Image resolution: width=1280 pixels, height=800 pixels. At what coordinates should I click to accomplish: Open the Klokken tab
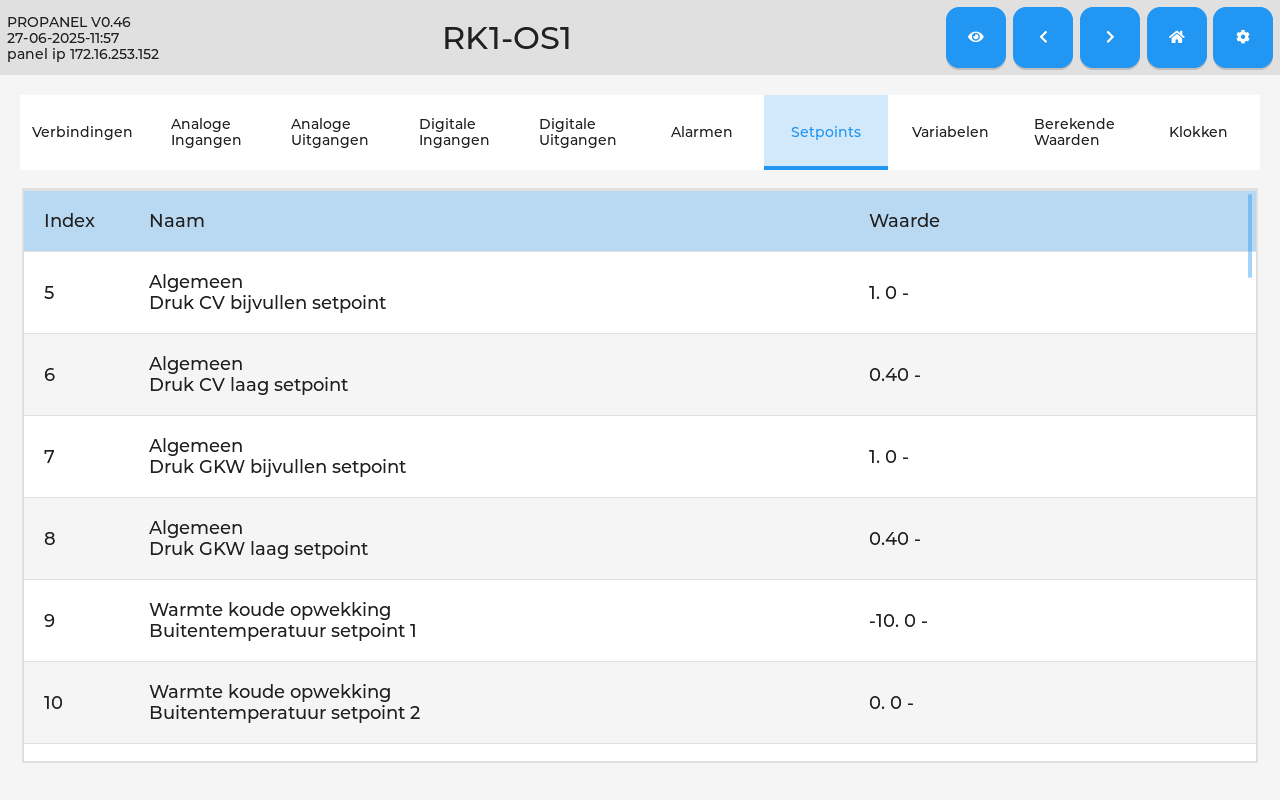tap(1198, 132)
